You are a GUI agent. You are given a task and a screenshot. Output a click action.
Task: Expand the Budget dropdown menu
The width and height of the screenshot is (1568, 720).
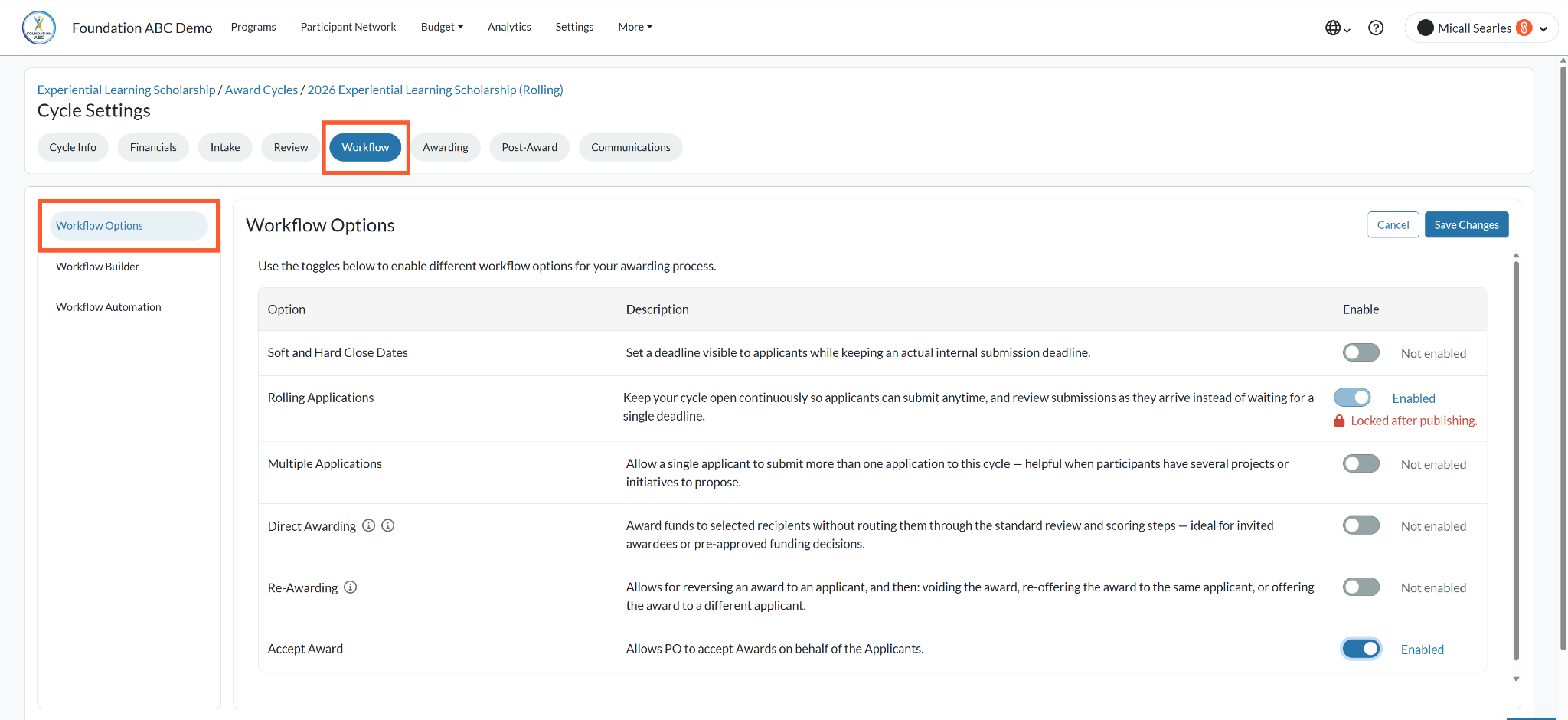coord(442,27)
